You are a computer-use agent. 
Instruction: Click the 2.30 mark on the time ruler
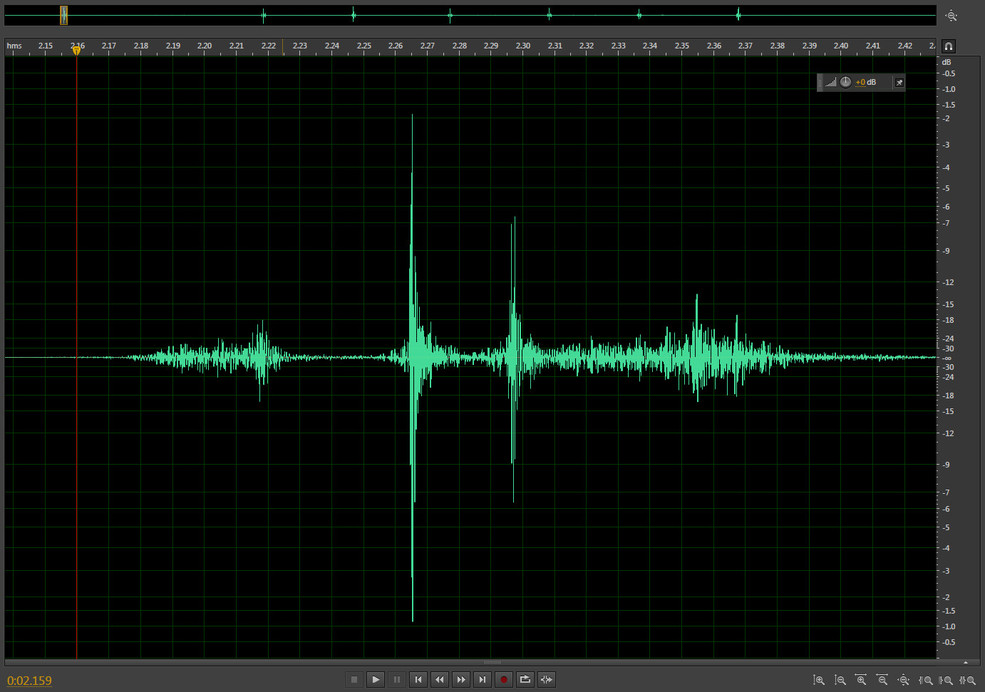click(523, 46)
